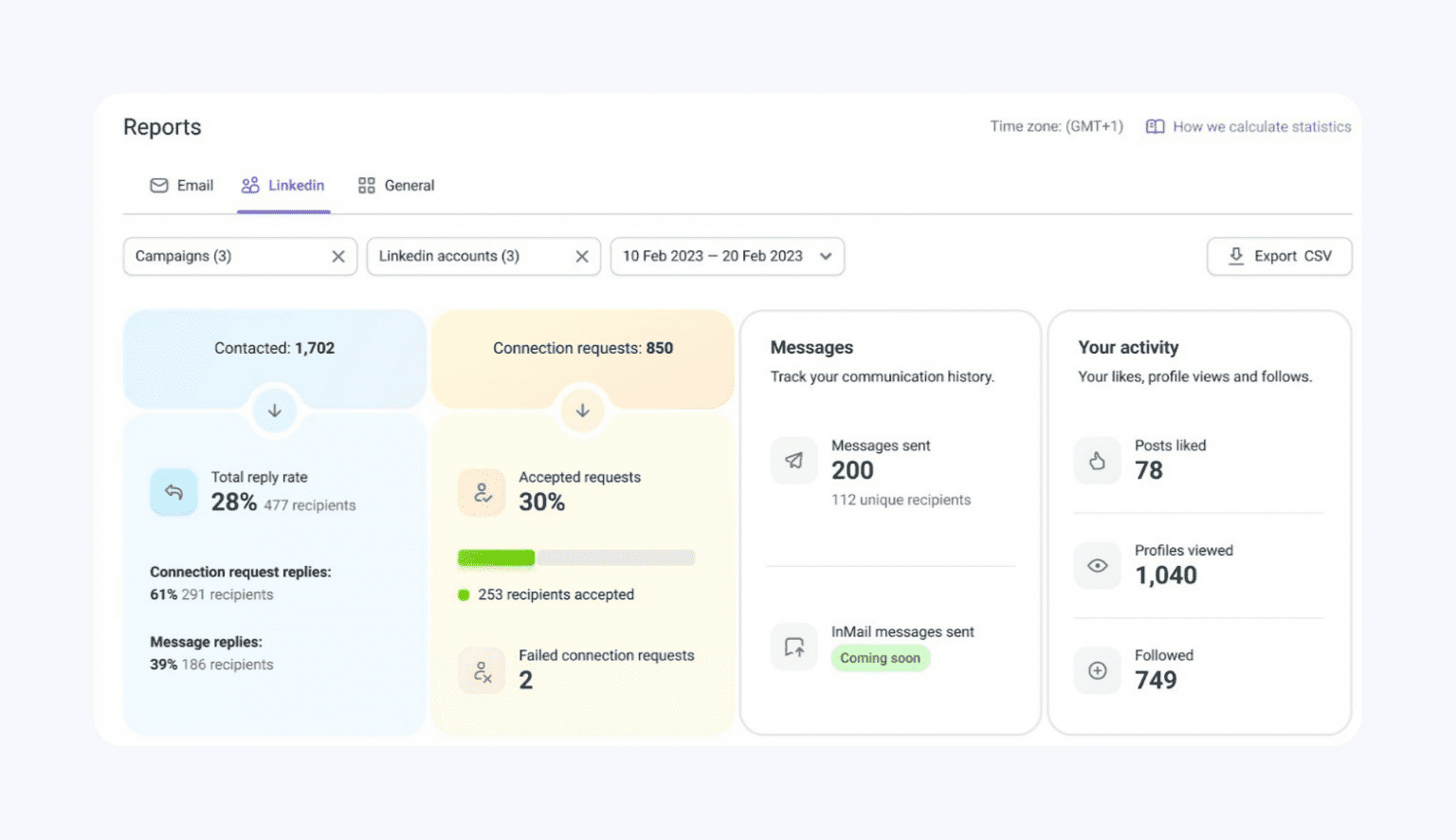Image resolution: width=1456 pixels, height=840 pixels.
Task: Expand the Contacted section down arrow
Action: click(x=275, y=411)
